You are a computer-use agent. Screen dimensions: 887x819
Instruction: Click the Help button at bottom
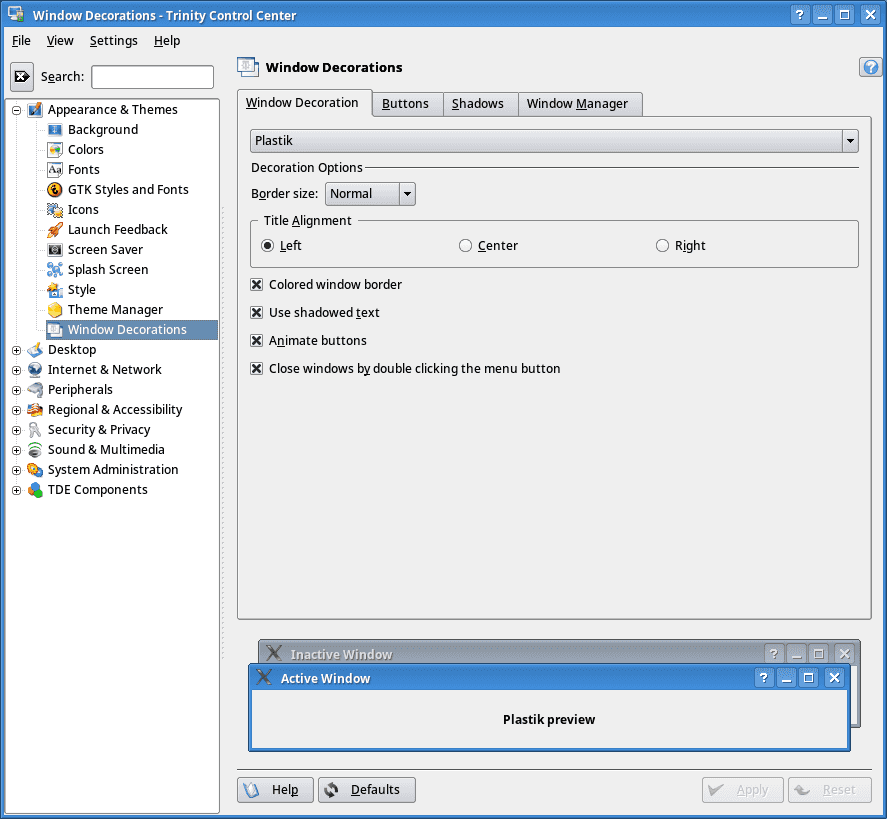(x=275, y=790)
